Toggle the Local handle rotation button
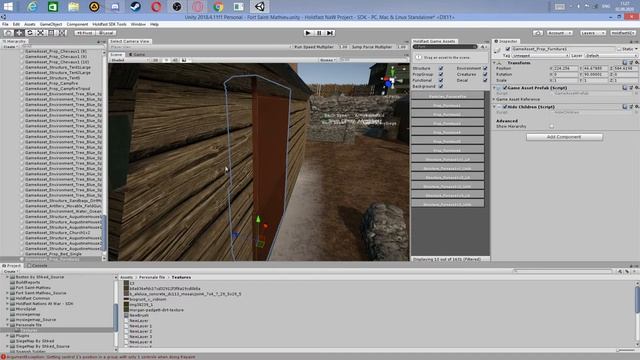This screenshot has width=640, height=360. pyautogui.click(x=106, y=33)
